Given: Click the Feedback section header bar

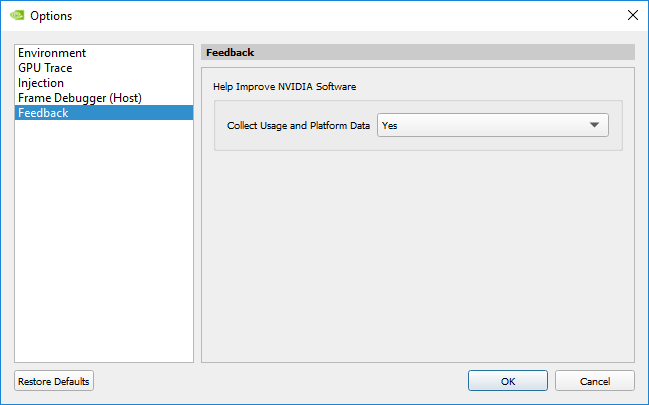Looking at the screenshot, I should [x=418, y=52].
